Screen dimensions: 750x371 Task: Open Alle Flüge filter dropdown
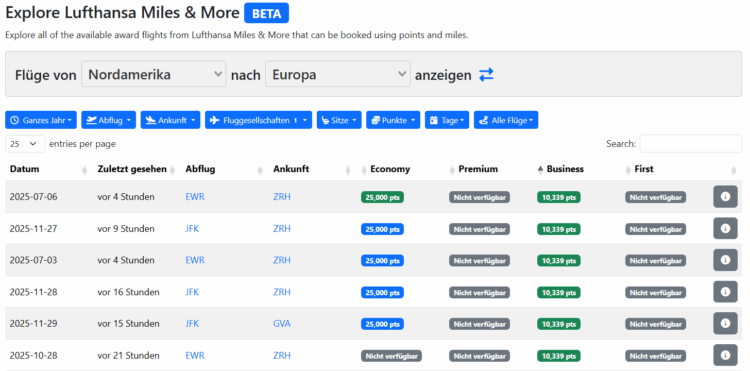click(x=506, y=120)
